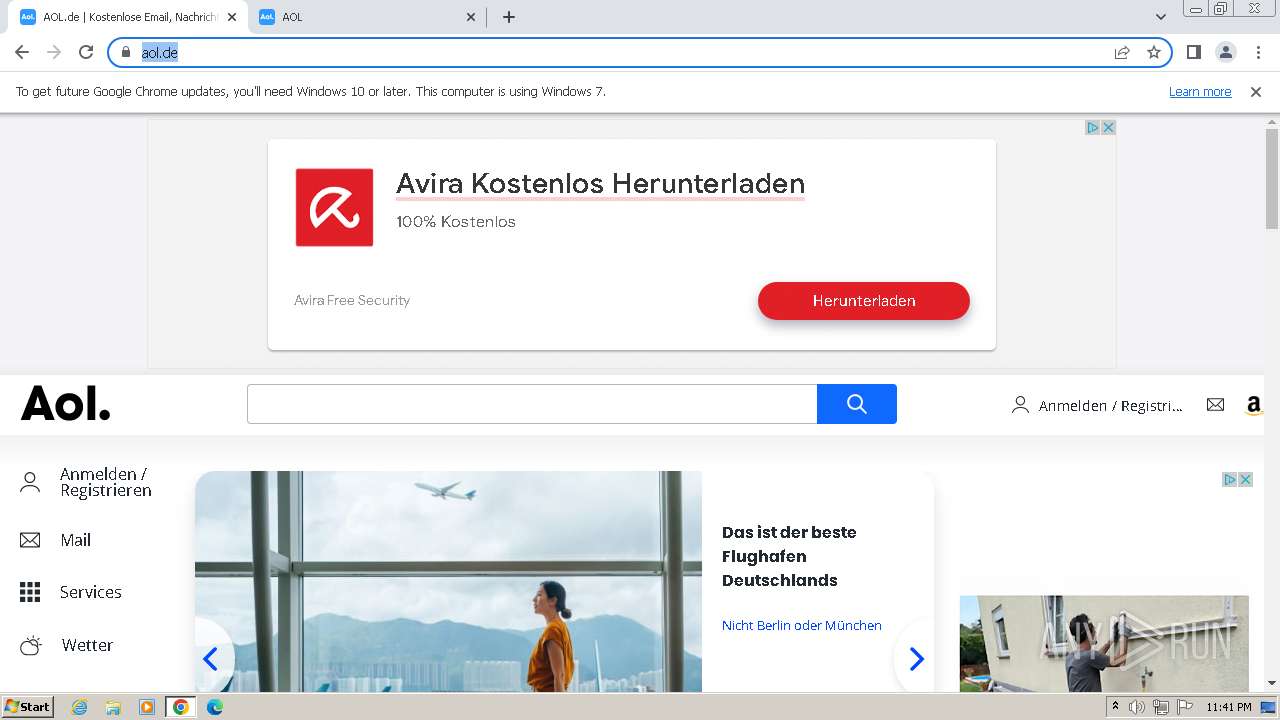This screenshot has width=1280, height=720.
Task: Reload the aol.de page
Action: (86, 52)
